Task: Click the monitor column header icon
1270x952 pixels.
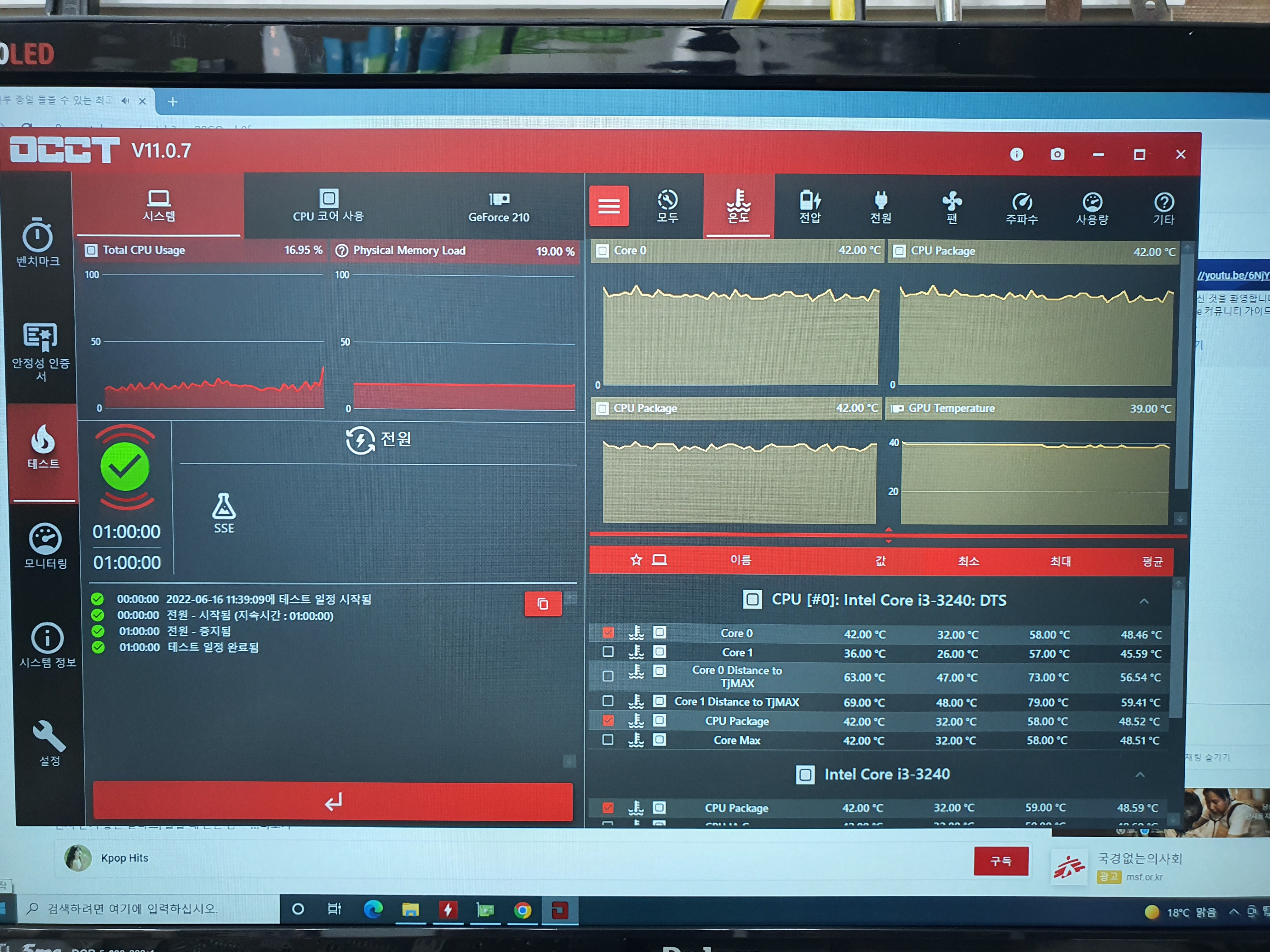Action: 660,559
